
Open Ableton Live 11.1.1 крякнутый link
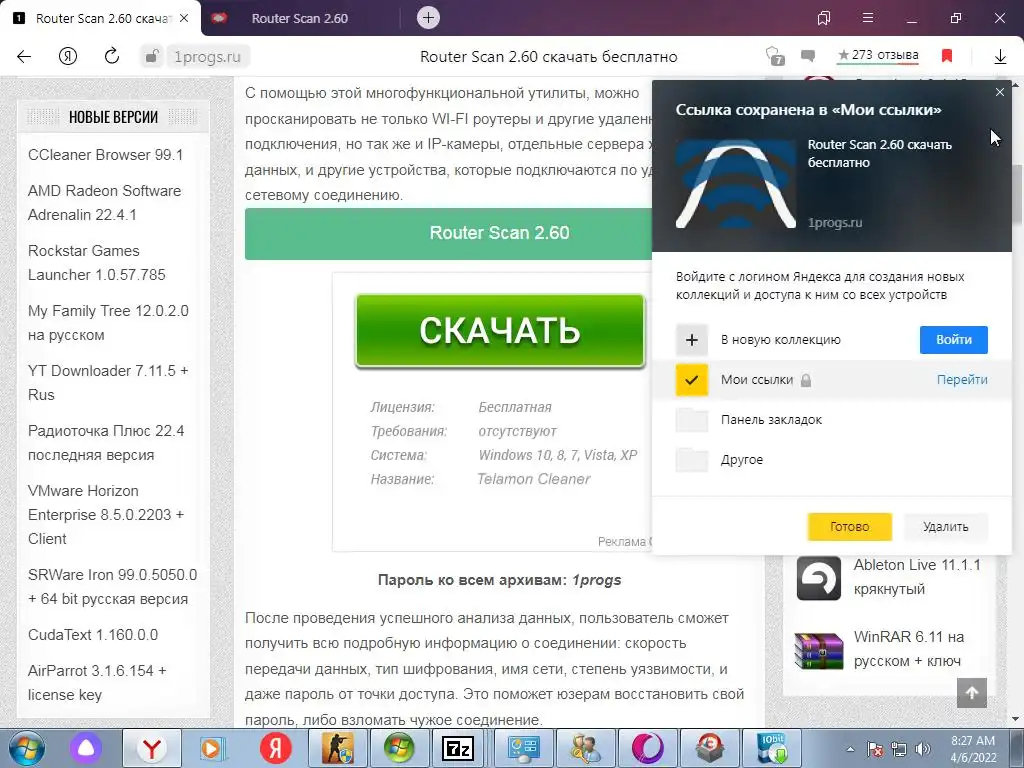click(917, 577)
